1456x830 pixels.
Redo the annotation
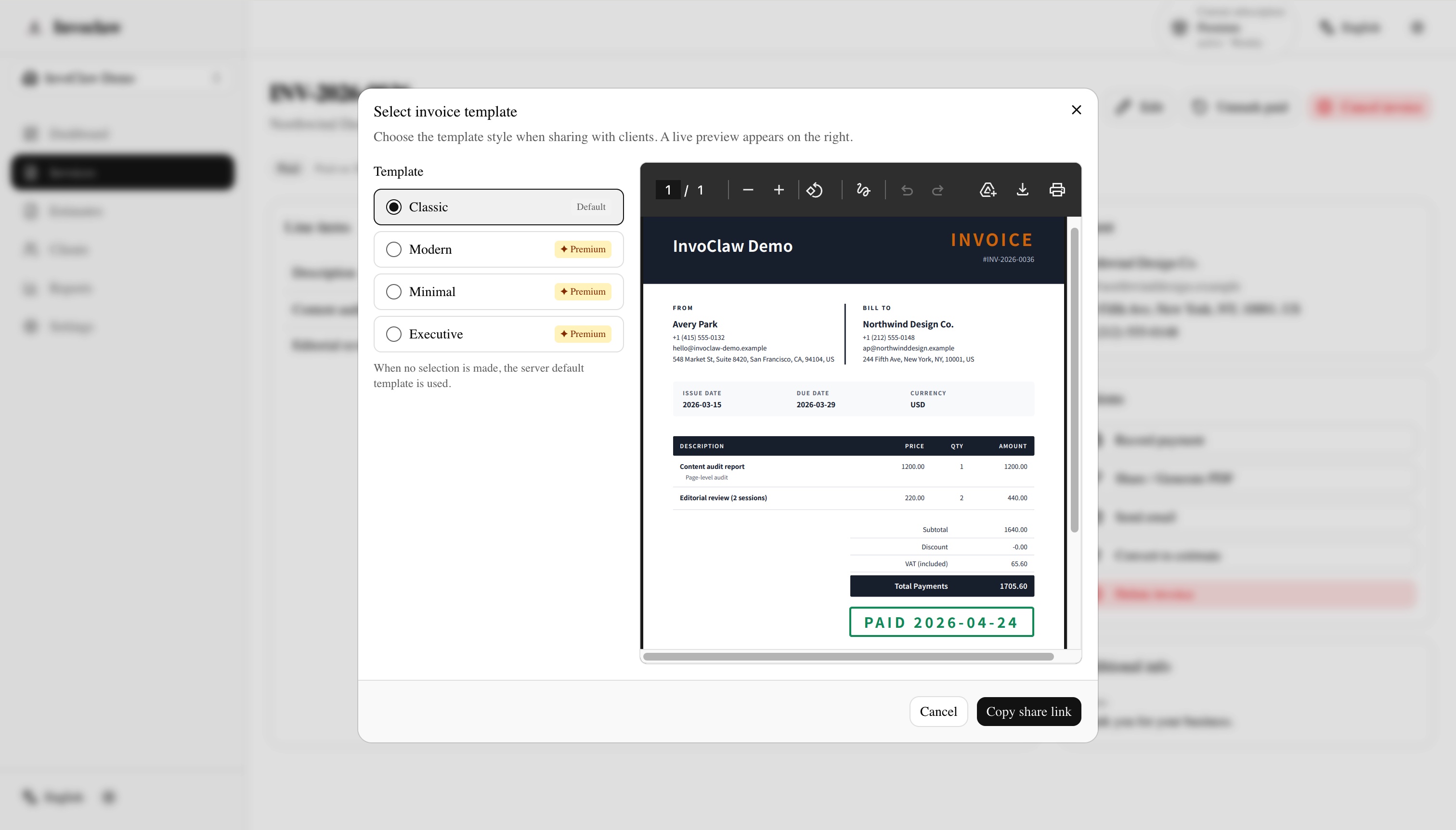click(938, 190)
